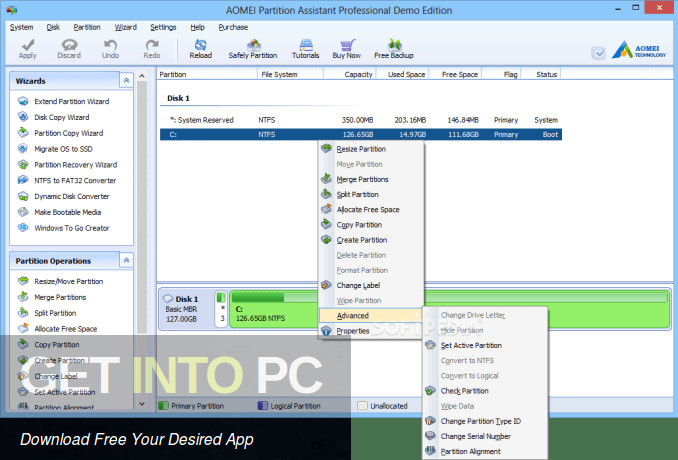Choose Set Active Partition in the Advanced submenu
Viewport: 678px width, 460px height.
(485, 345)
